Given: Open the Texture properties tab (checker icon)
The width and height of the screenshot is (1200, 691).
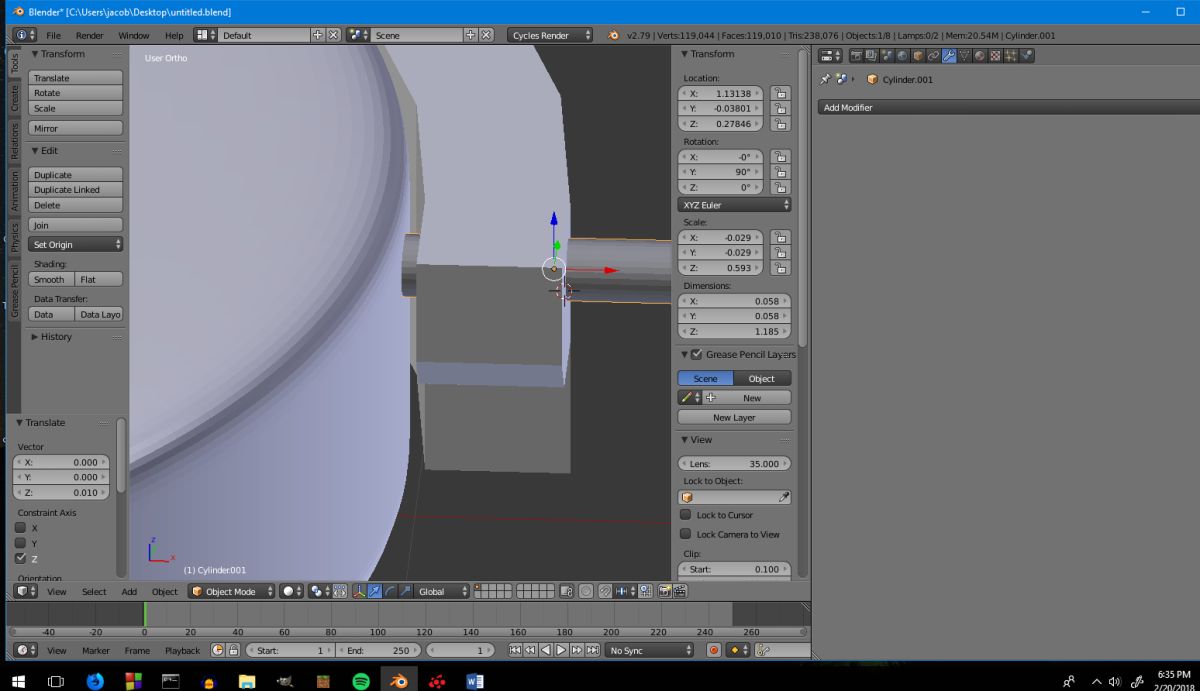Looking at the screenshot, I should tap(995, 55).
